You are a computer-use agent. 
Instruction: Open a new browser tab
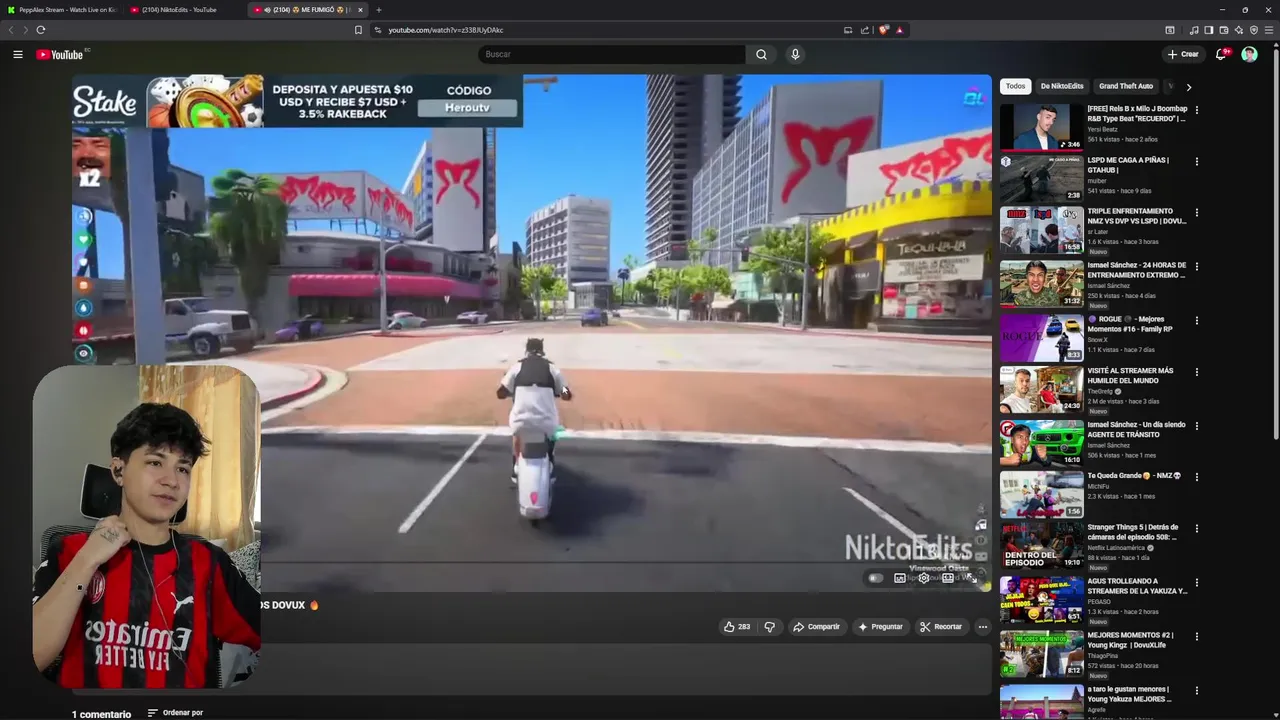[x=378, y=10]
